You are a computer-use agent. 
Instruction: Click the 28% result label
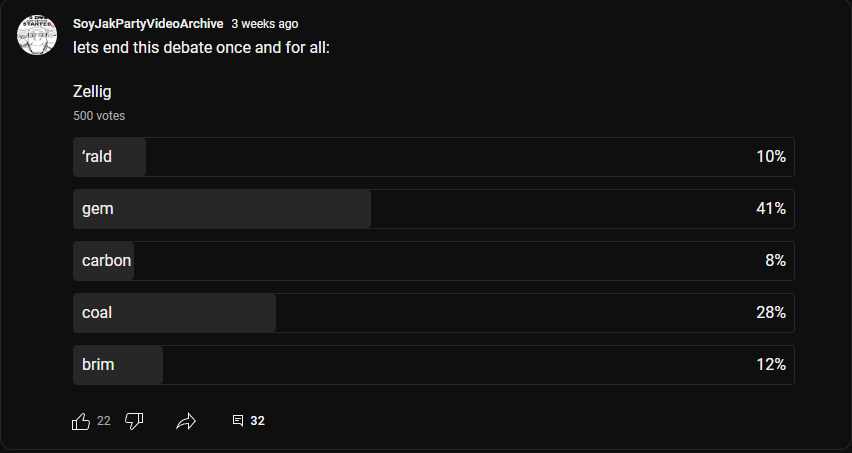click(x=771, y=313)
